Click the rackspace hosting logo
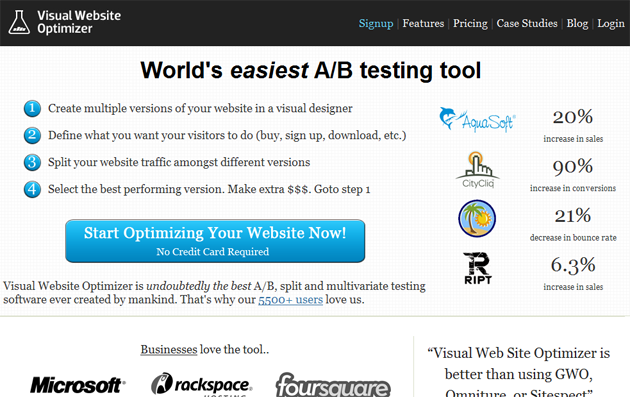Viewport: 630px width, 397px height. 202,385
